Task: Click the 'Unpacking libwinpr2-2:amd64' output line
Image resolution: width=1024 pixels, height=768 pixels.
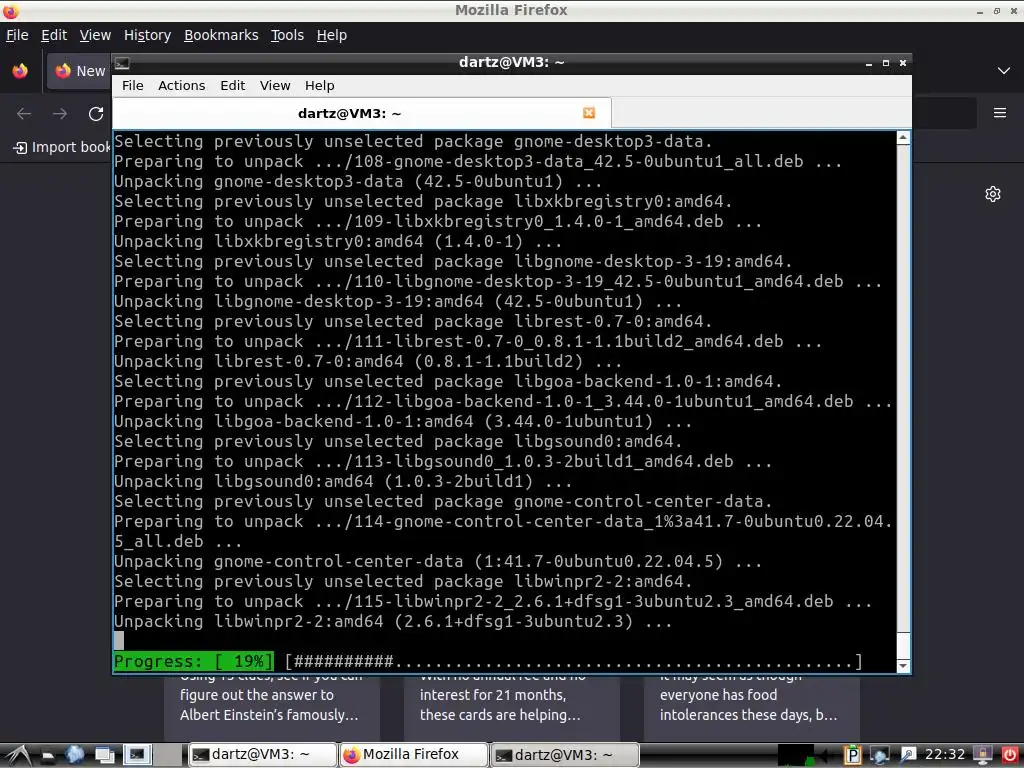Action: [x=393, y=621]
